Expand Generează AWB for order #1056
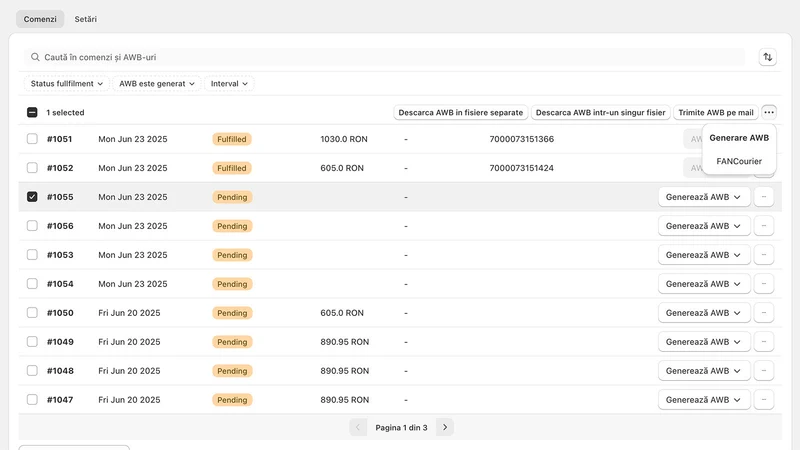Image resolution: width=800 pixels, height=450 pixels. tap(704, 226)
